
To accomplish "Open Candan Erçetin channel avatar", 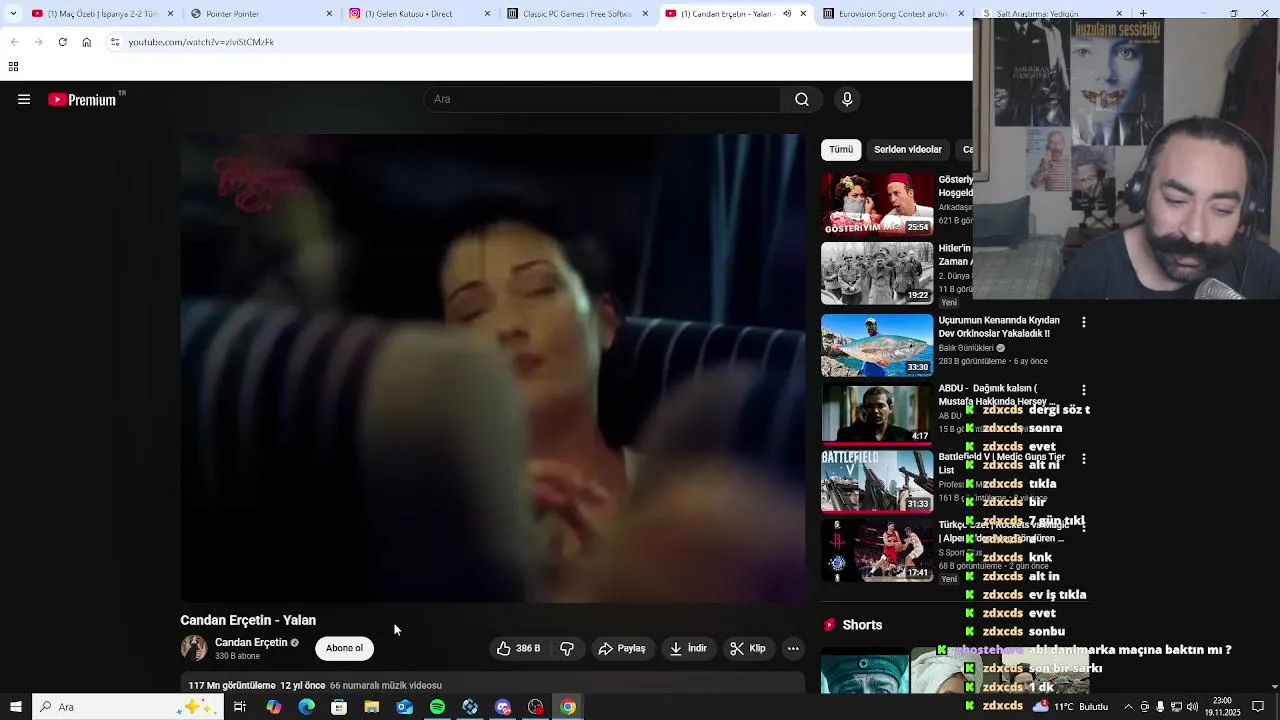I will (194, 648).
